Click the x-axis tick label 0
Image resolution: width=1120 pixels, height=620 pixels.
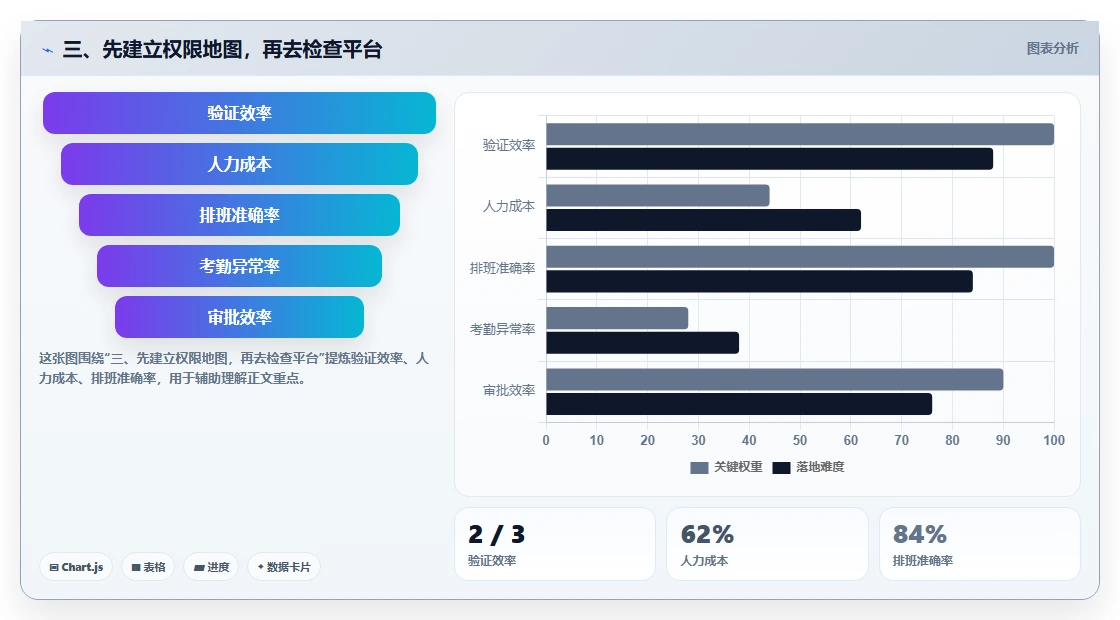coord(546,441)
